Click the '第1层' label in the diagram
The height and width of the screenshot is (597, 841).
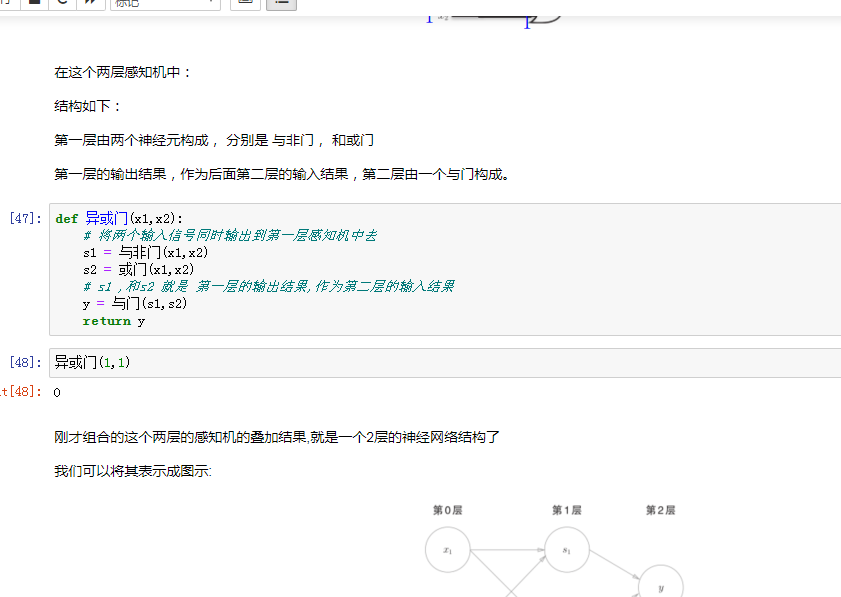[567, 510]
